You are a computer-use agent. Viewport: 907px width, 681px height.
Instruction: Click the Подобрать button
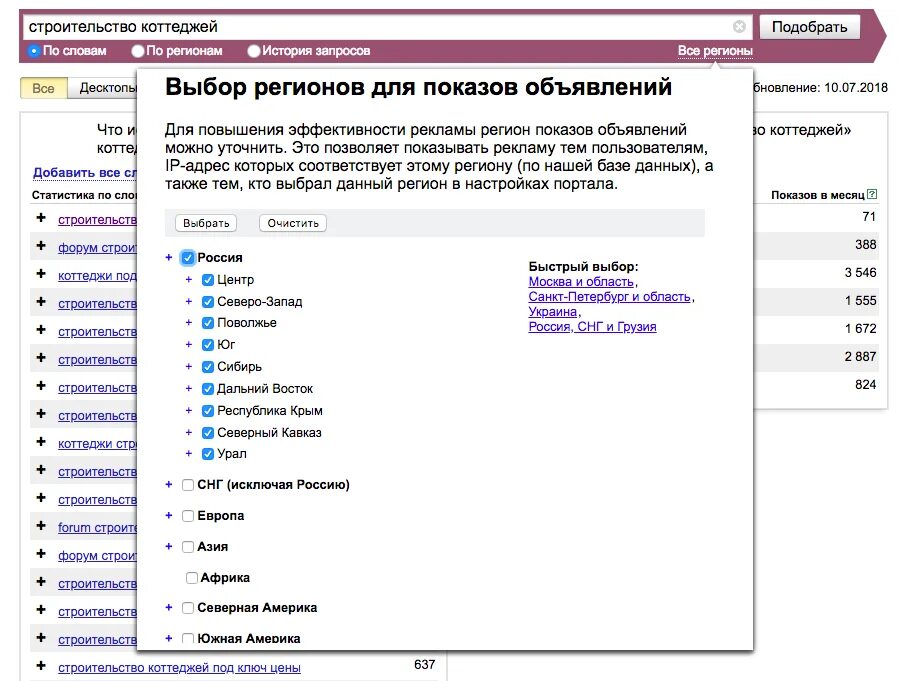(809, 27)
